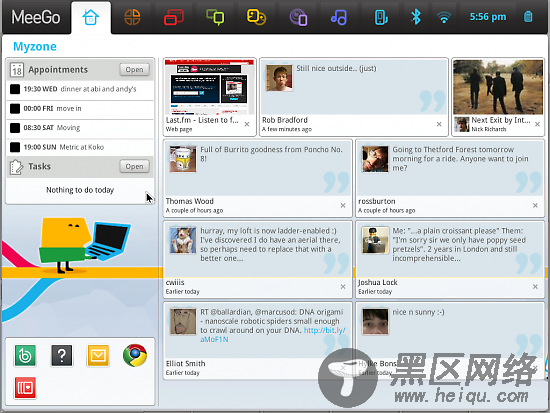The image size is (550, 413).
Task: Select 08:30 SAT Moving appointment
Action: 80,128
